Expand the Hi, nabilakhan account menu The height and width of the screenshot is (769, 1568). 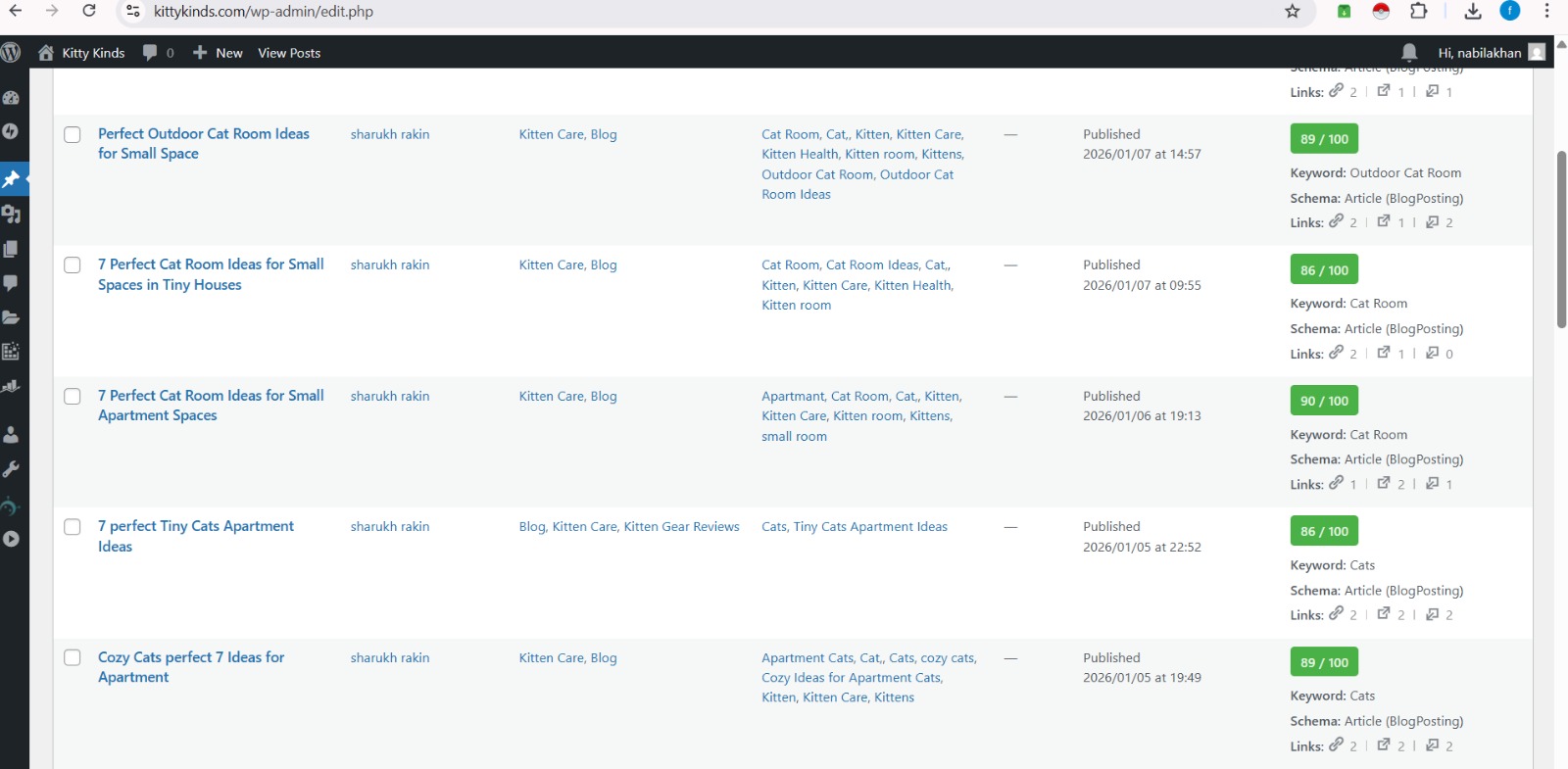pyautogui.click(x=1490, y=53)
